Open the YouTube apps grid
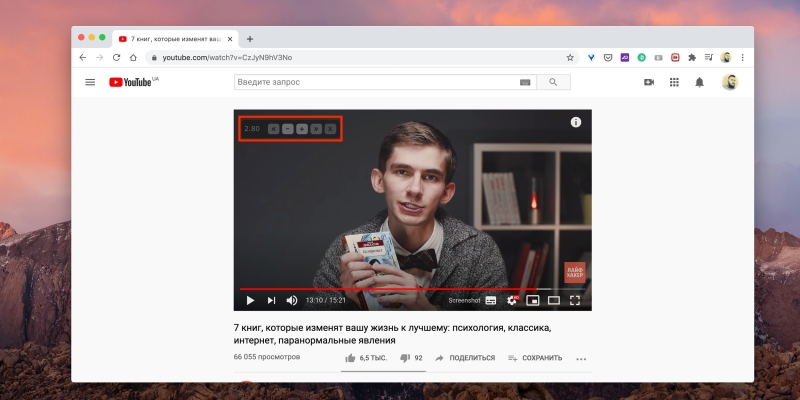The image size is (800, 400). click(x=674, y=82)
